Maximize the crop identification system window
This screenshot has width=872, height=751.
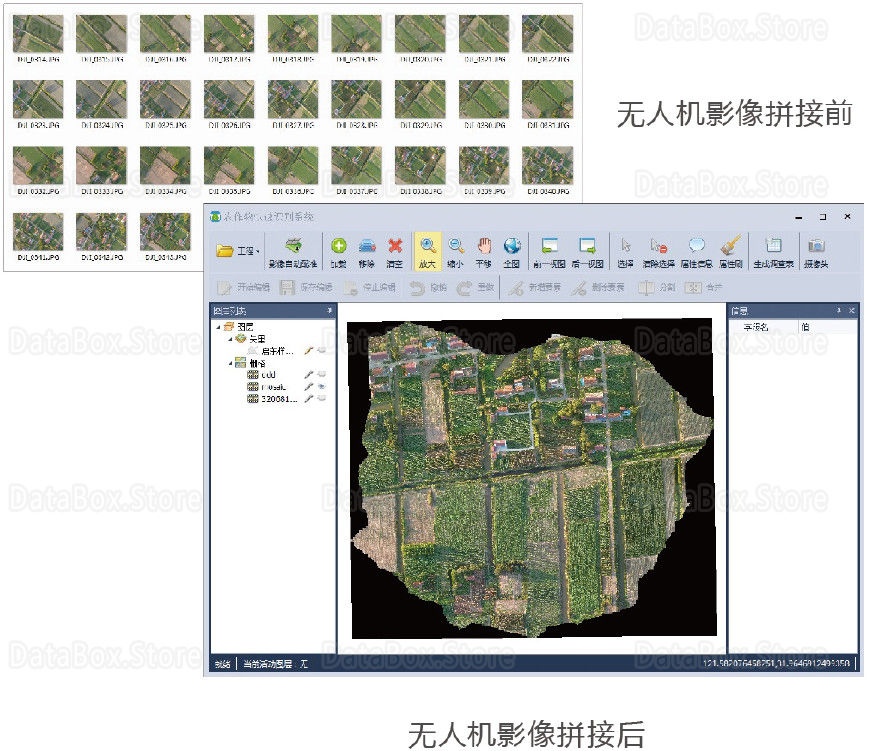823,216
